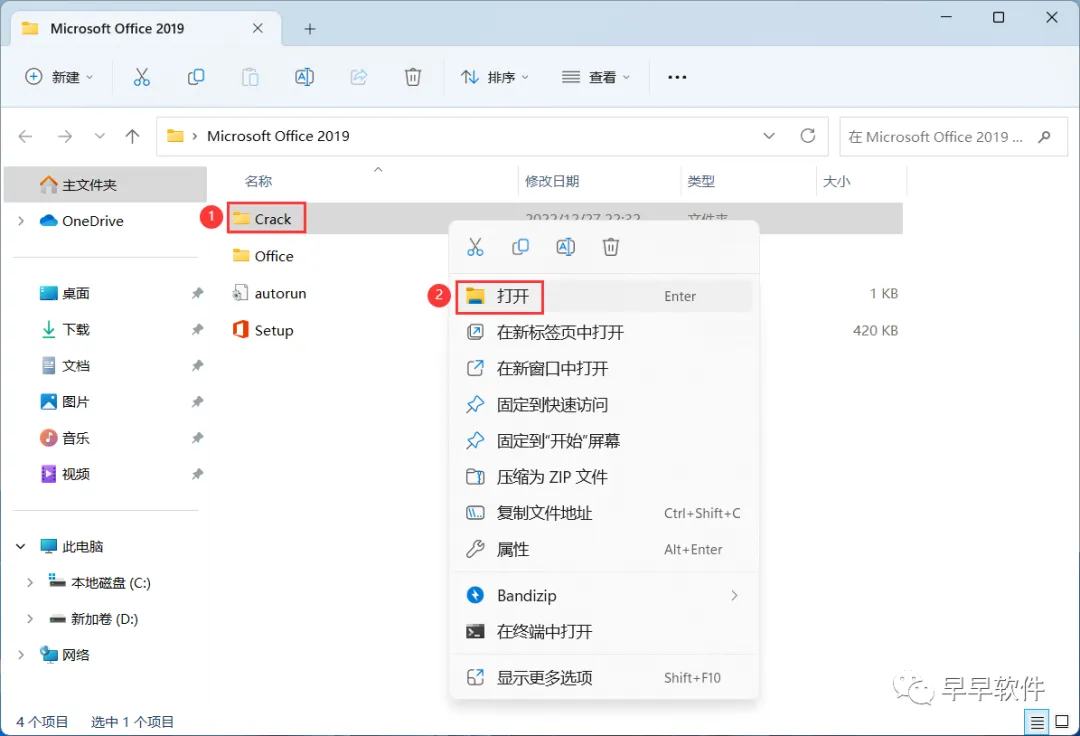The width and height of the screenshot is (1080, 736).
Task: Close the Microsoft Office 2019 tab
Action: (x=258, y=28)
